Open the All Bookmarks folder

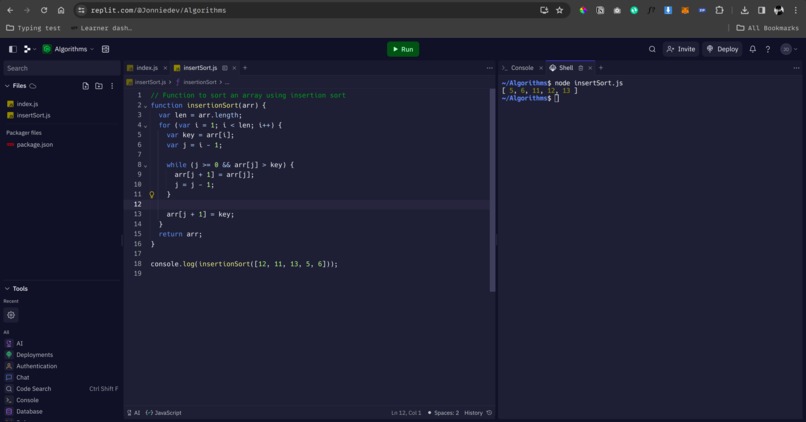(x=767, y=28)
